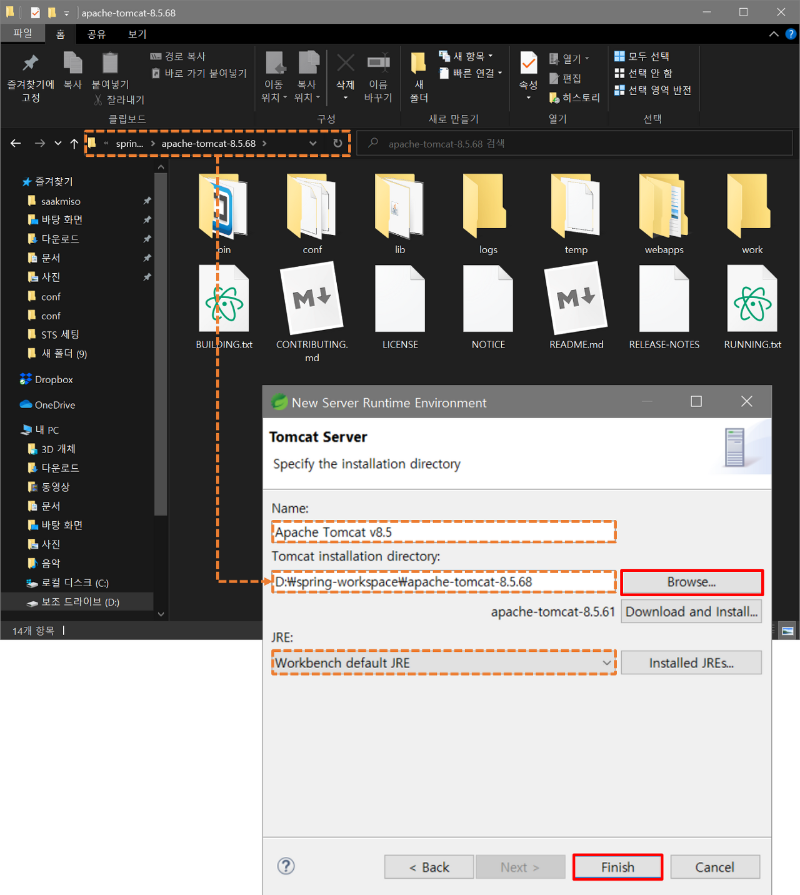Click the dialog help question-mark icon
Viewport: 800px width, 895px height.
286,866
